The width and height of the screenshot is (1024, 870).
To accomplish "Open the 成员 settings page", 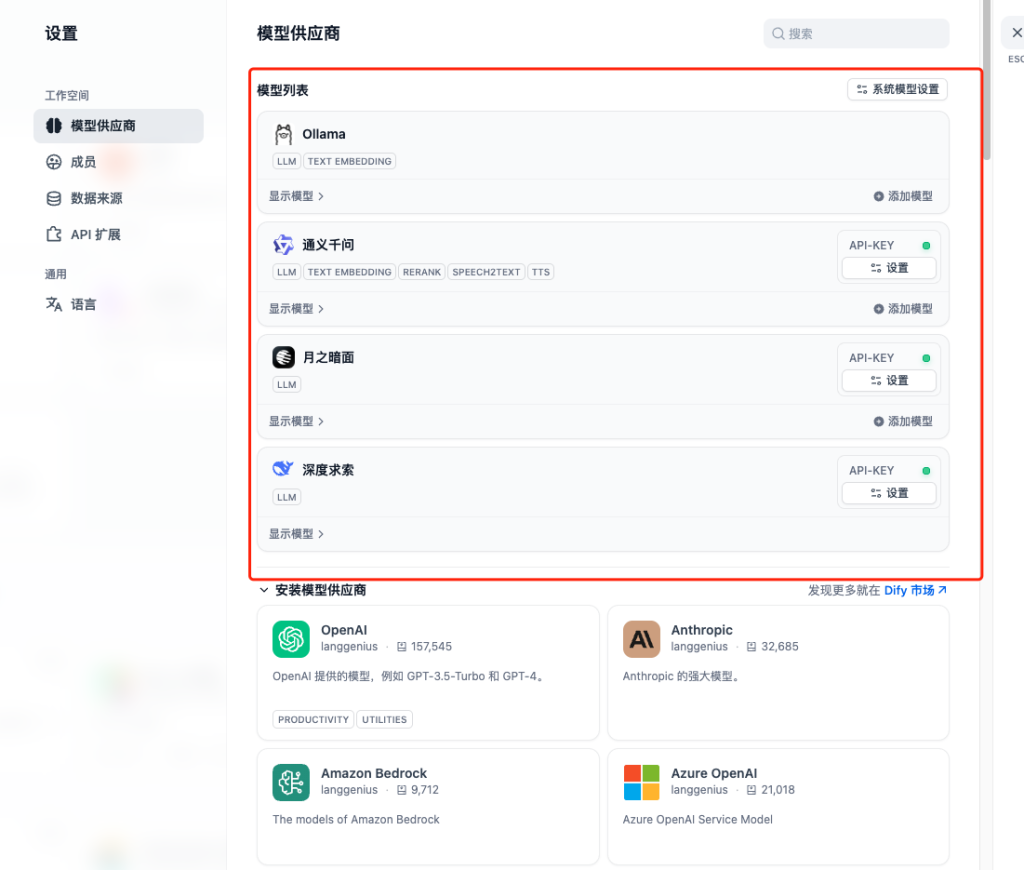I will pyautogui.click(x=118, y=162).
